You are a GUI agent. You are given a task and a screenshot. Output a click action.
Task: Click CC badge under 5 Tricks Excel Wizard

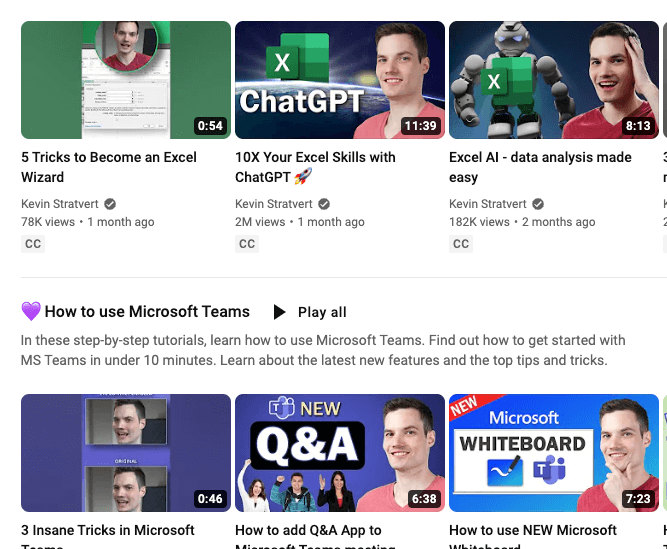point(33,243)
